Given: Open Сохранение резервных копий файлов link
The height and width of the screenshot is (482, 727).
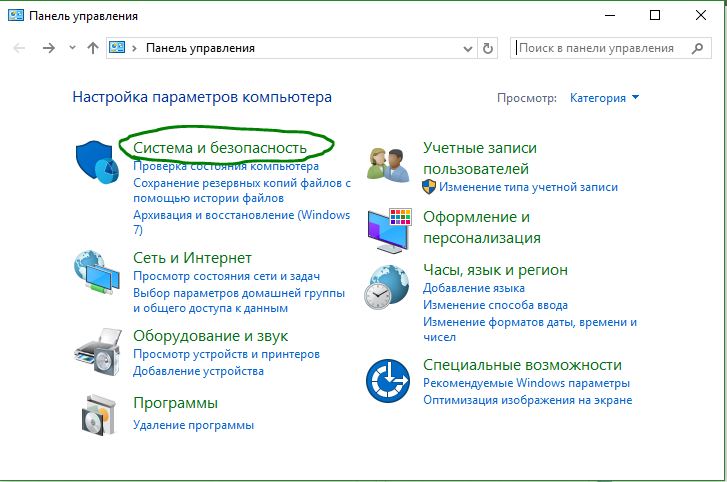Looking at the screenshot, I should pyautogui.click(x=242, y=190).
